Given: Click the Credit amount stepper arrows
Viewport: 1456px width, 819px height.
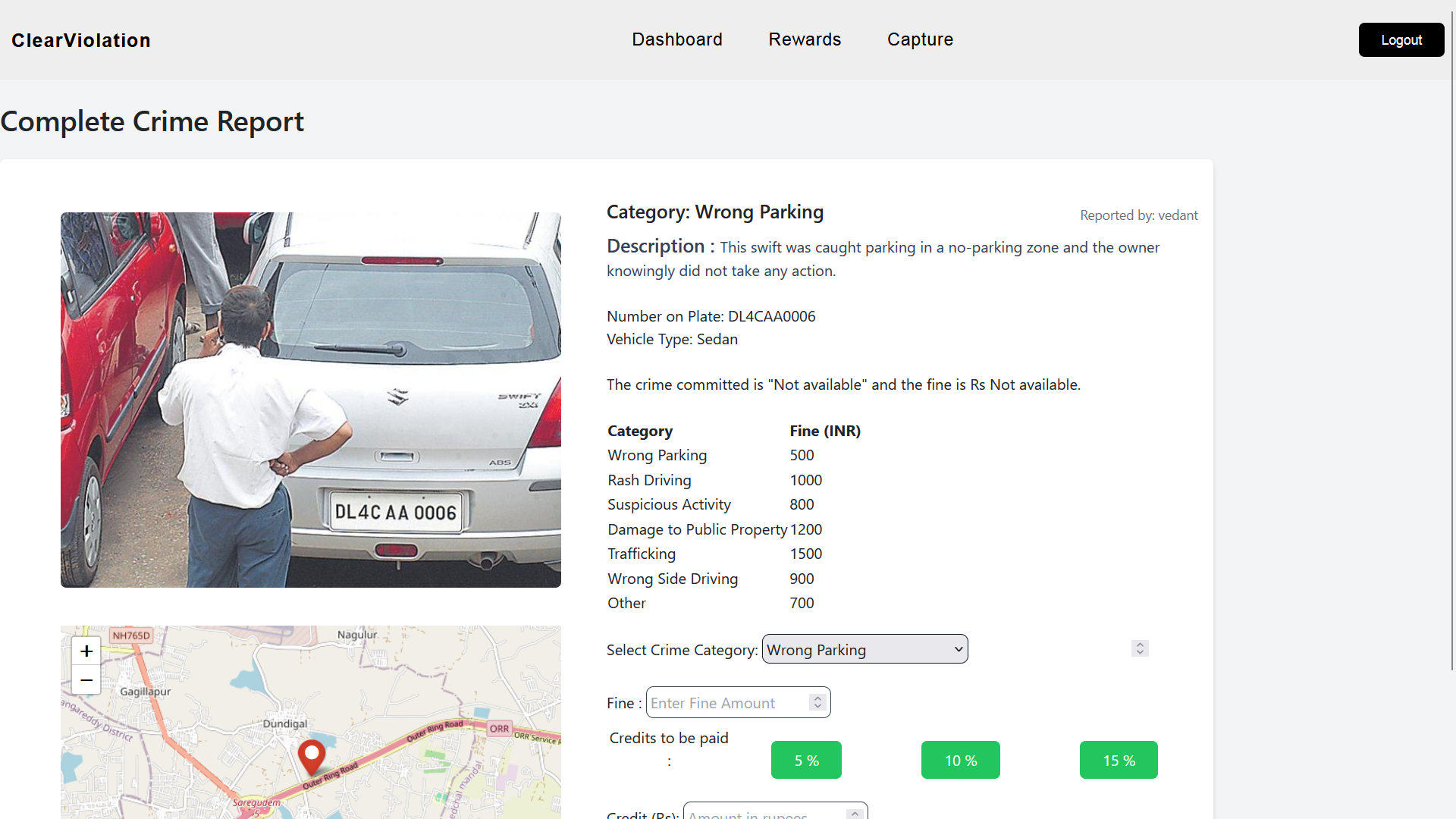Looking at the screenshot, I should click(x=855, y=814).
